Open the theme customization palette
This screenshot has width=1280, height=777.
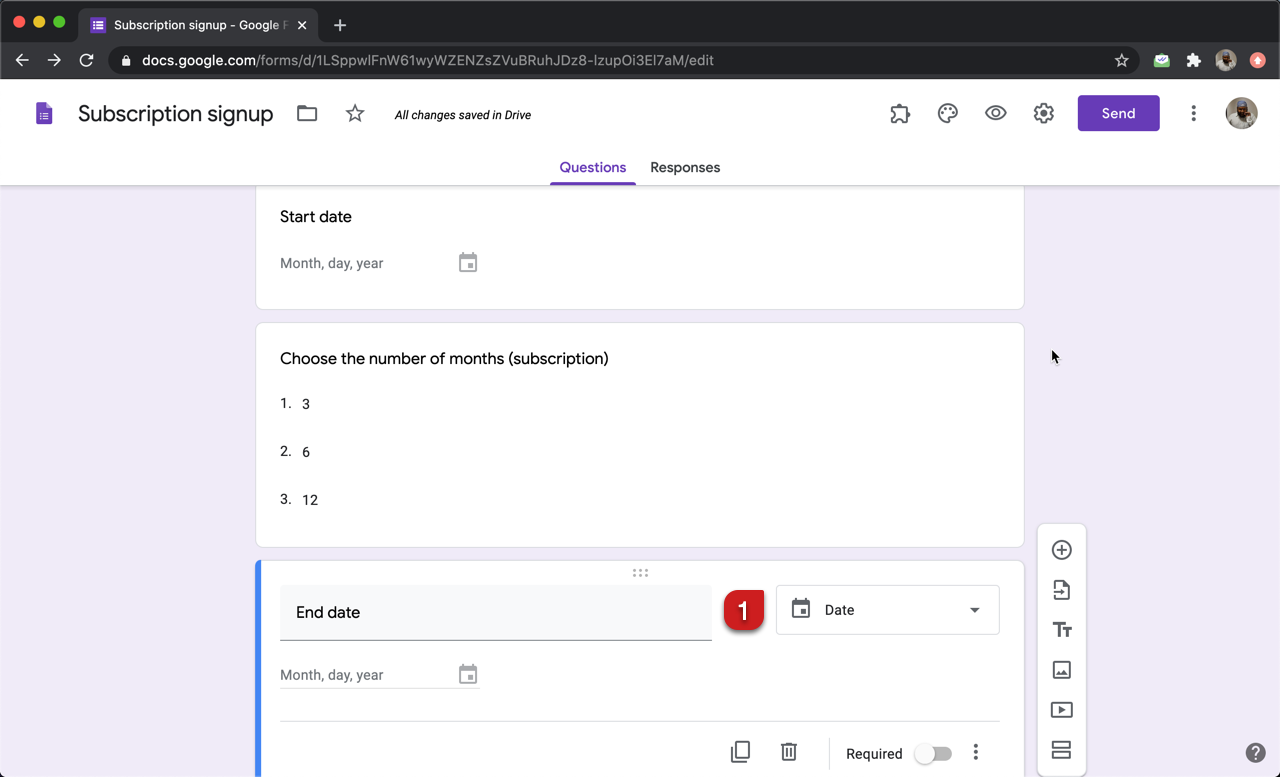[x=947, y=113]
